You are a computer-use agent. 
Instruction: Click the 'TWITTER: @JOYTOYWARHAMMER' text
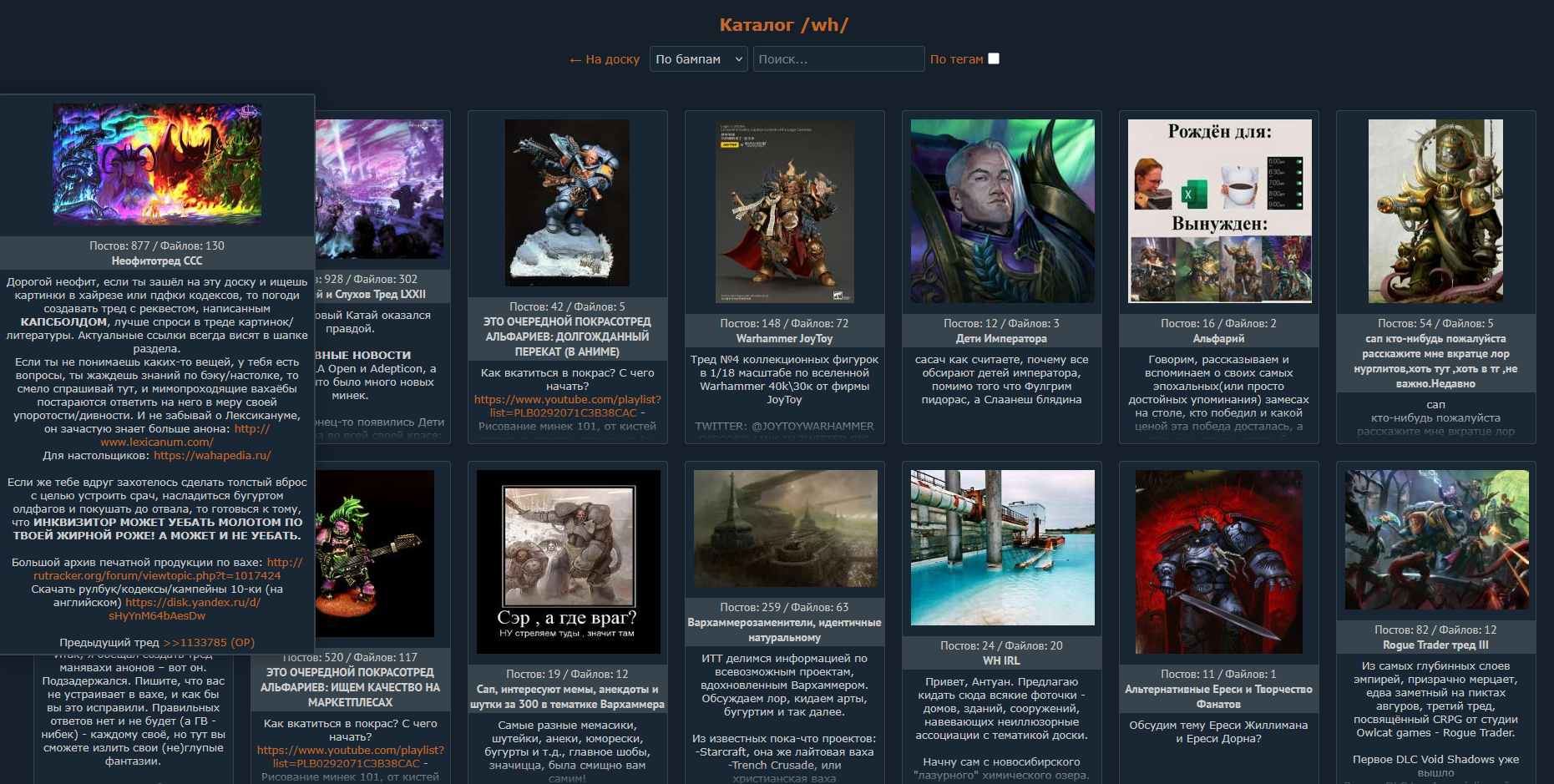785,427
